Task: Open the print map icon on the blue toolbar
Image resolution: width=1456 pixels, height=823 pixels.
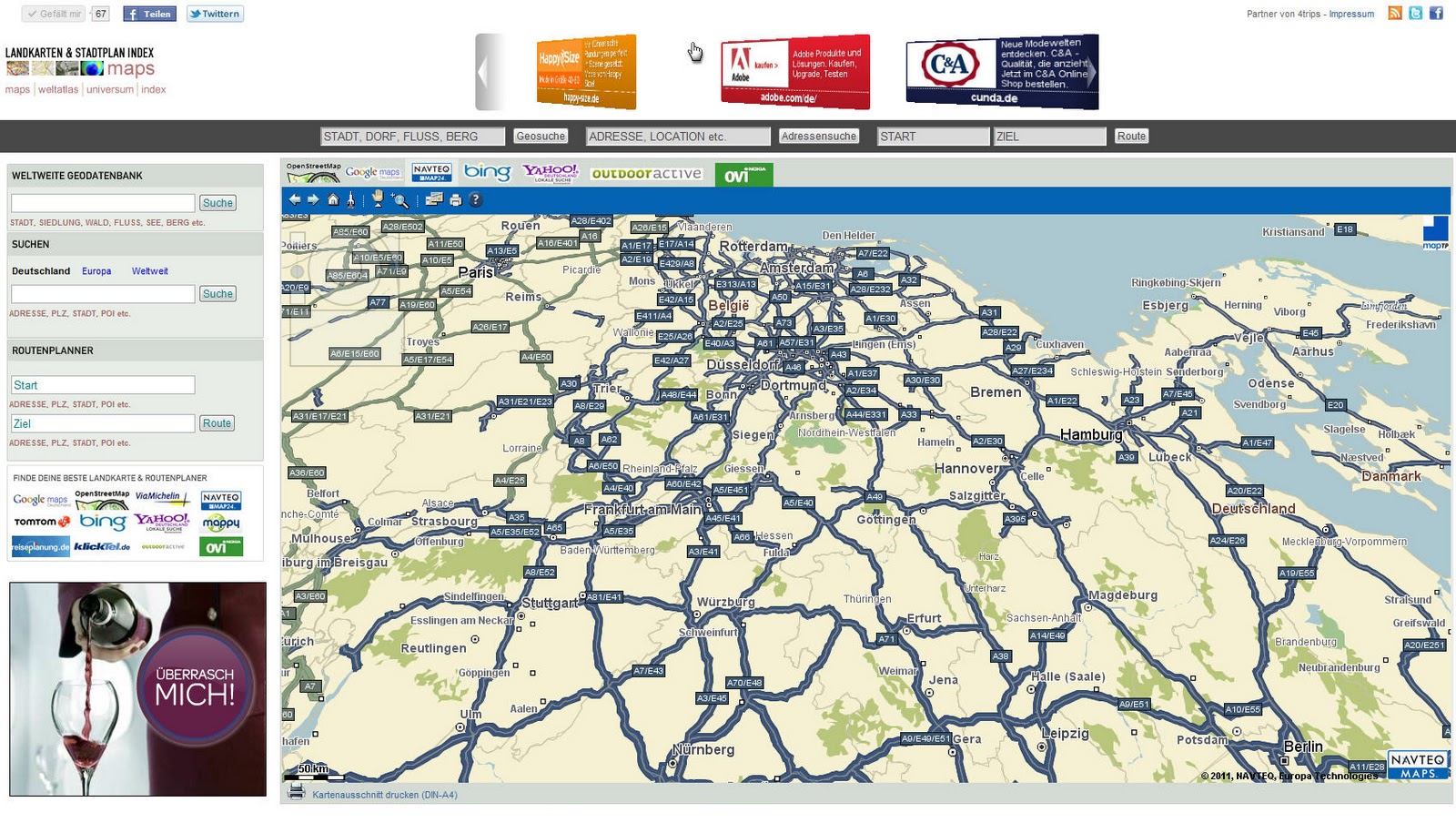Action: click(455, 198)
